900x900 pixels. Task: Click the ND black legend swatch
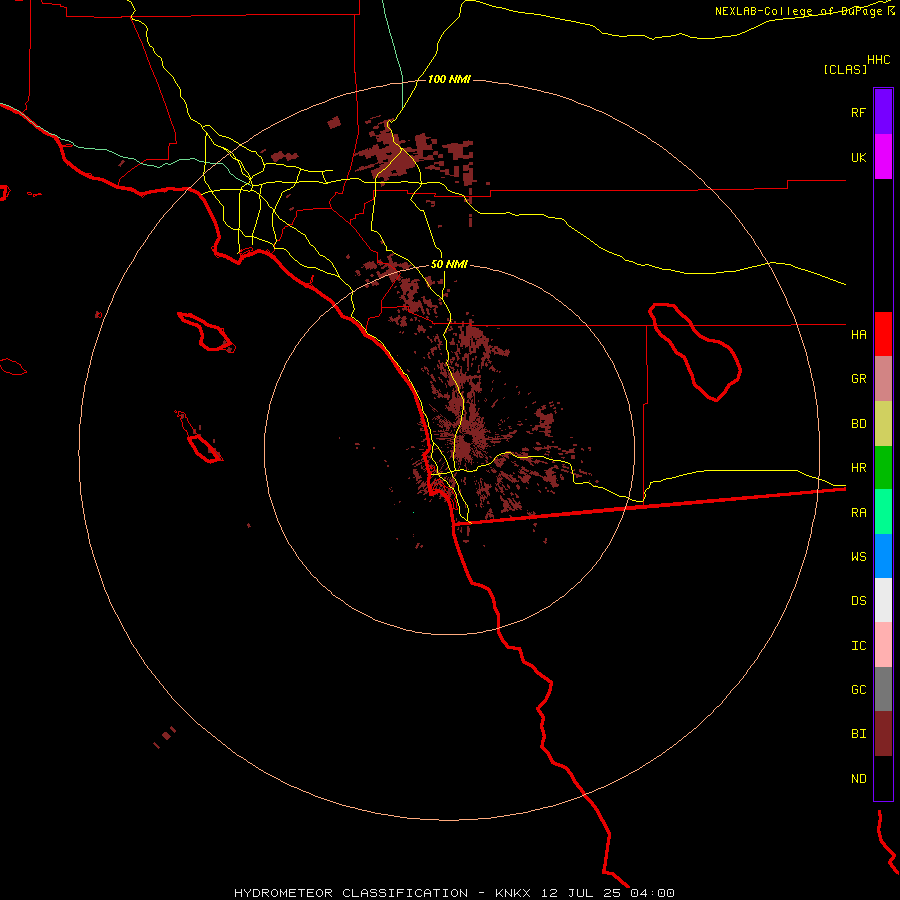pos(883,778)
